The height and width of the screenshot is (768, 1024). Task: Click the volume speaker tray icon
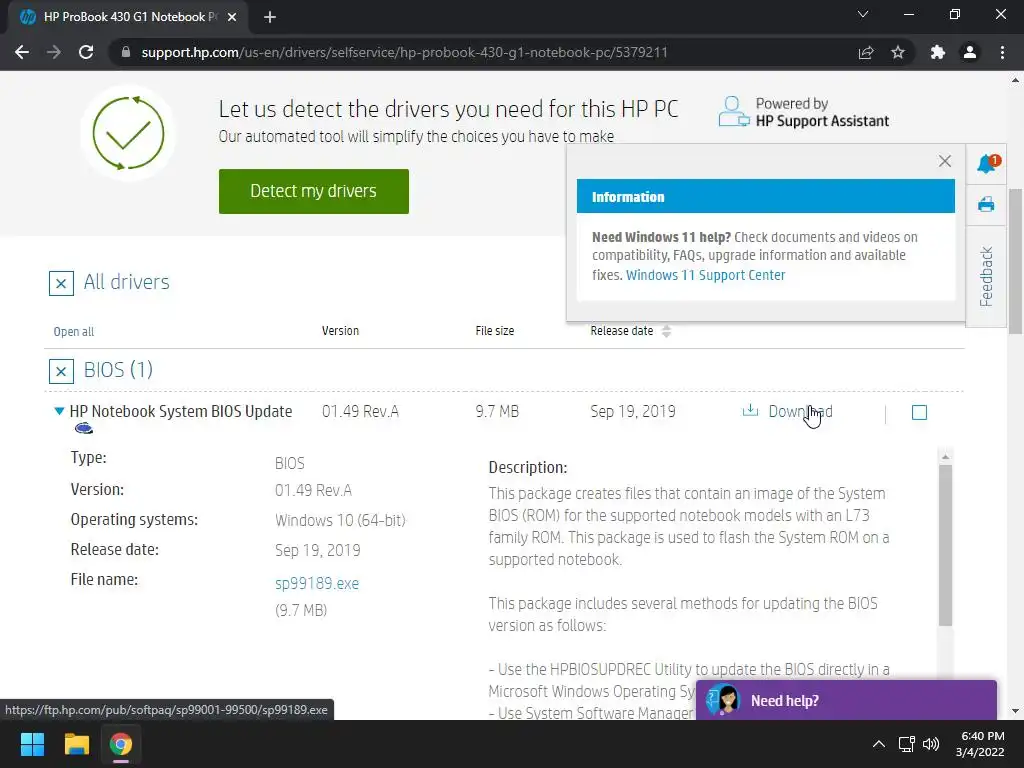click(x=931, y=744)
